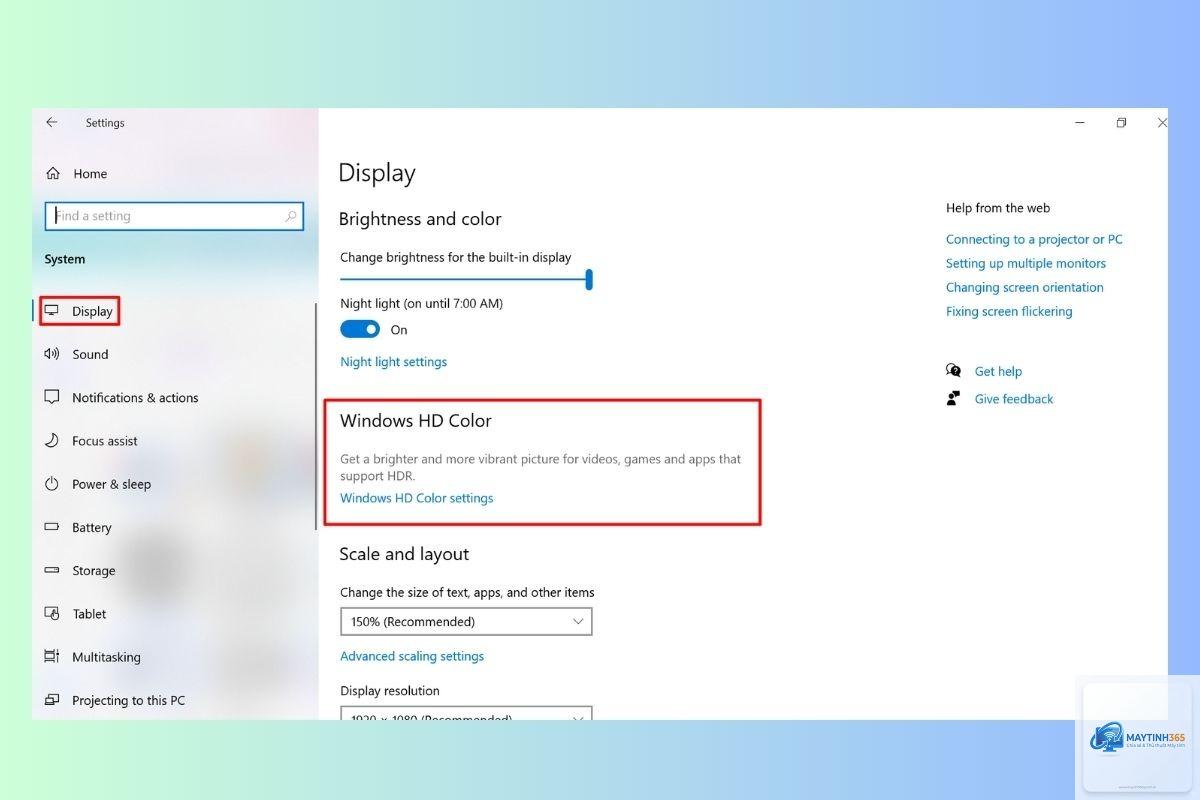
Task: Open Windows HD Color settings link
Action: coord(417,498)
